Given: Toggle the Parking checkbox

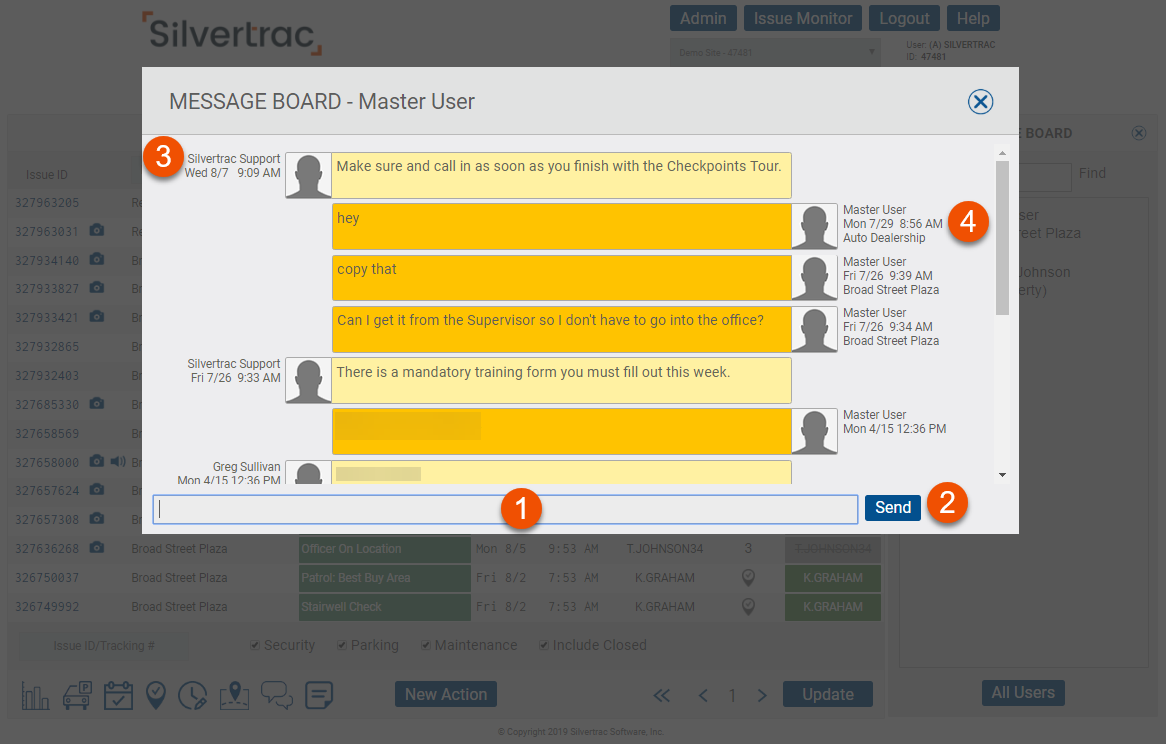Looking at the screenshot, I should coord(342,645).
